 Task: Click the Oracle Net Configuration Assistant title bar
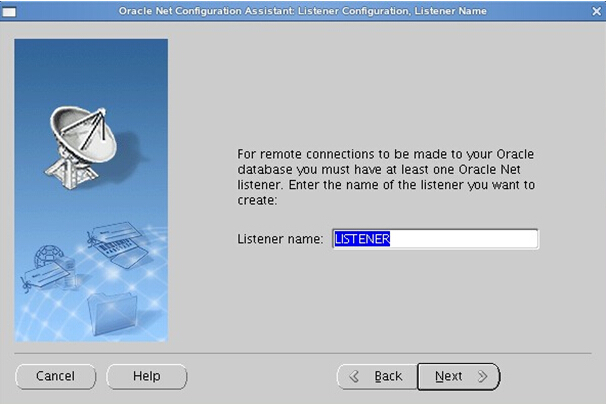pyautogui.click(x=302, y=10)
